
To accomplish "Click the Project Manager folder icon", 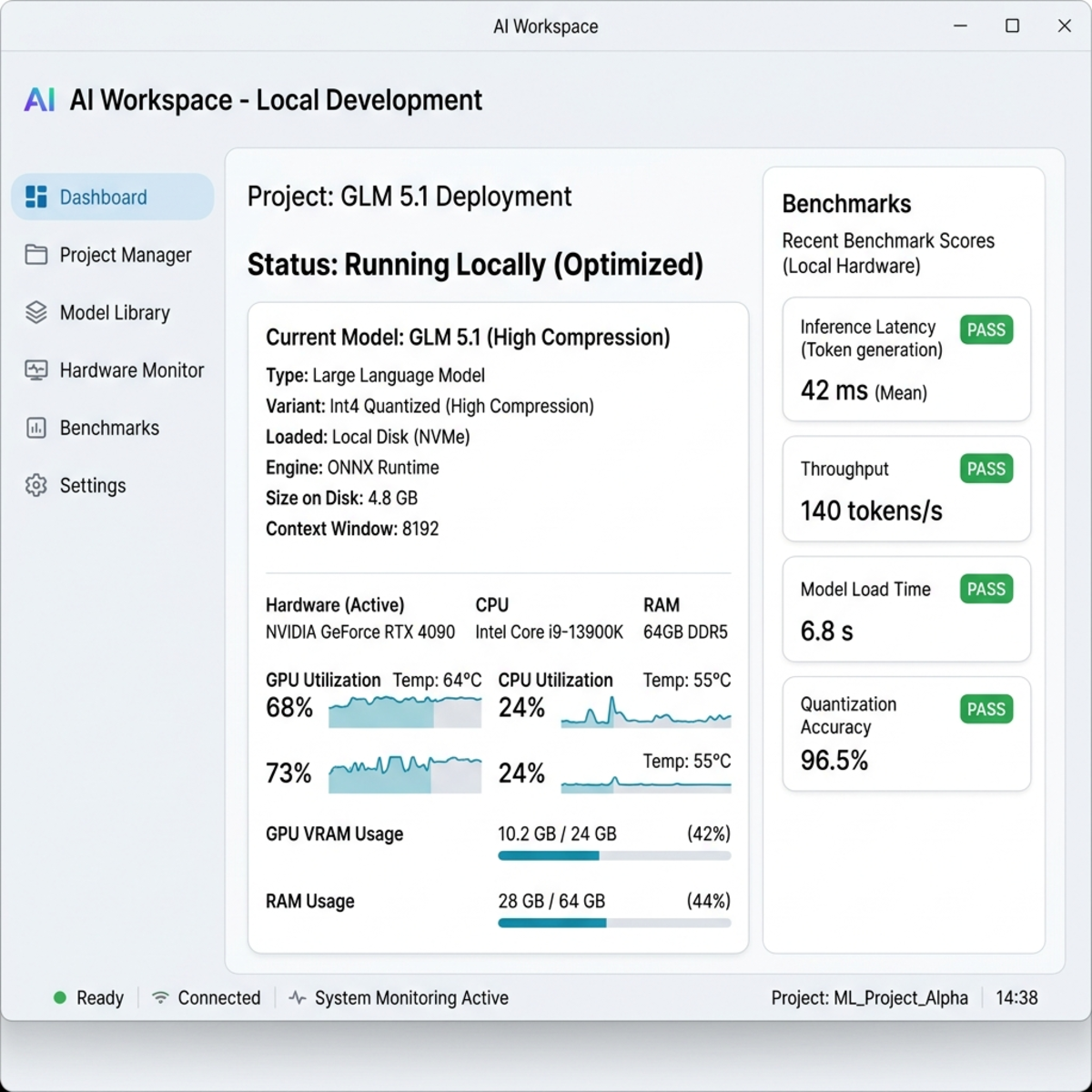I will [x=36, y=255].
